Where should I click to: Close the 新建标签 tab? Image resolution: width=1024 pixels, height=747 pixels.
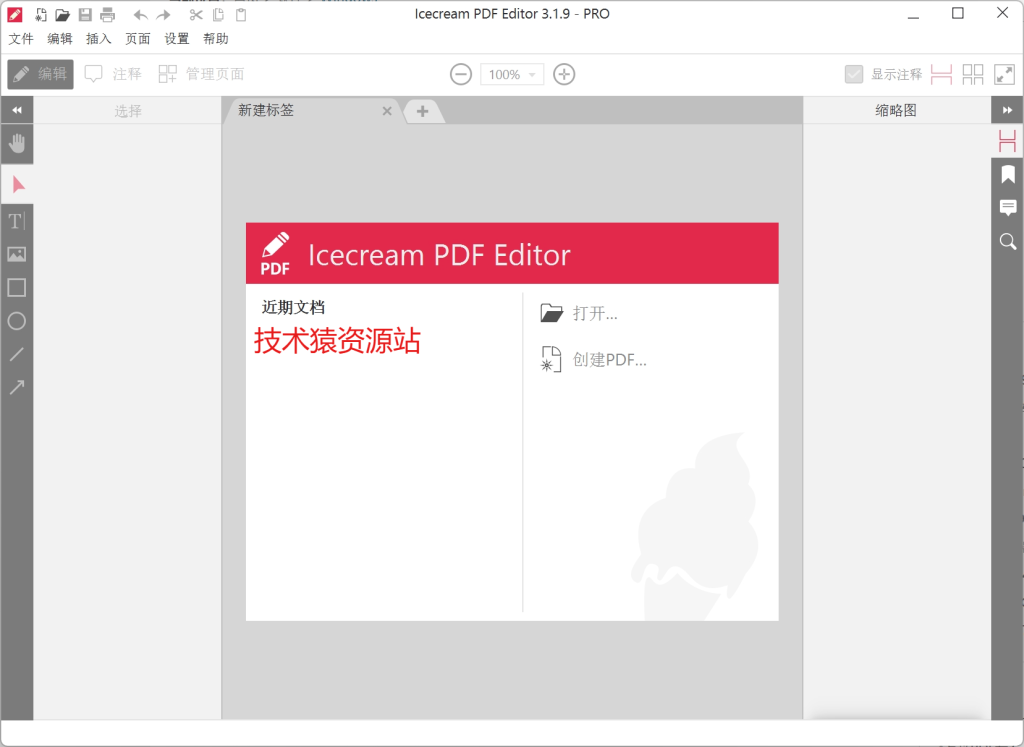[x=387, y=111]
